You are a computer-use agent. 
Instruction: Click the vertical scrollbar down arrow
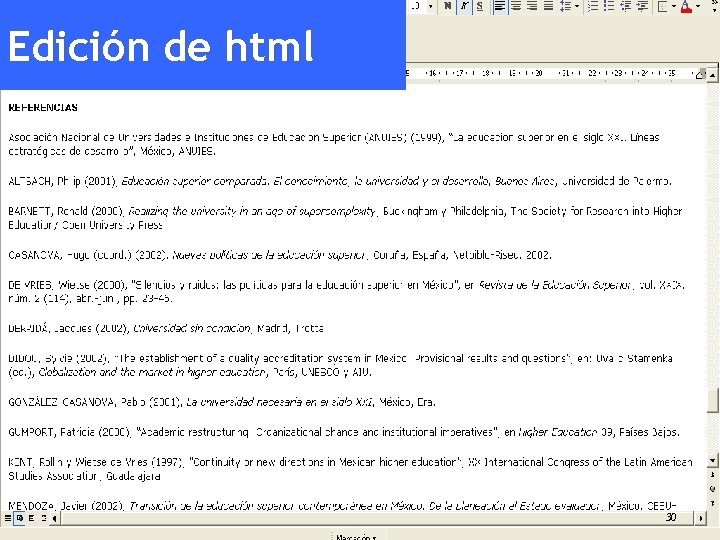tap(713, 460)
